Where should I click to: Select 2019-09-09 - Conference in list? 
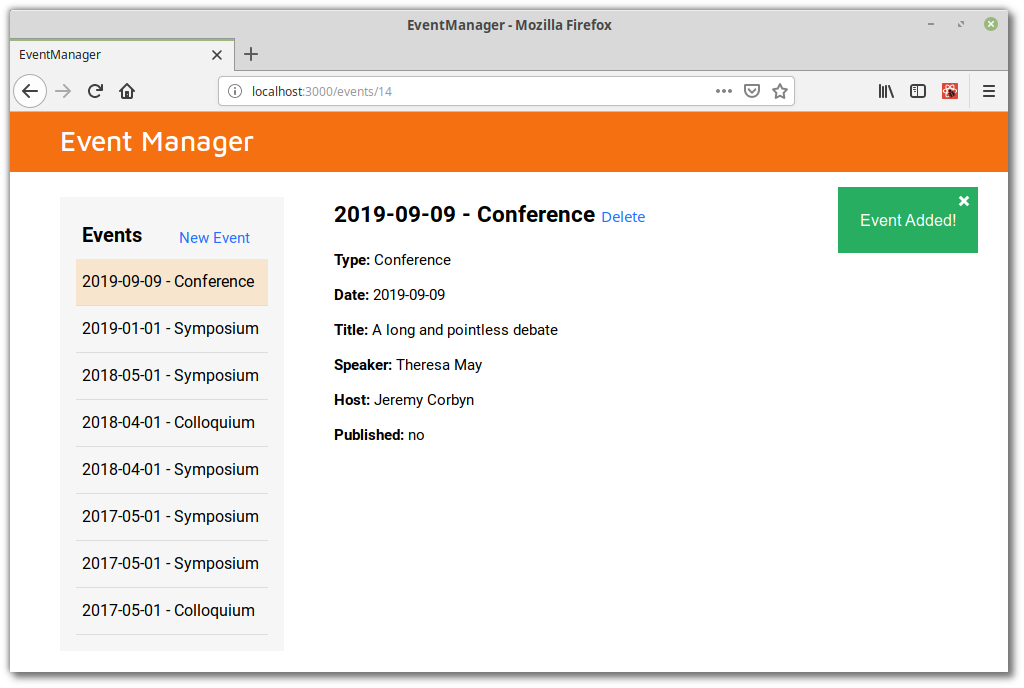[172, 282]
